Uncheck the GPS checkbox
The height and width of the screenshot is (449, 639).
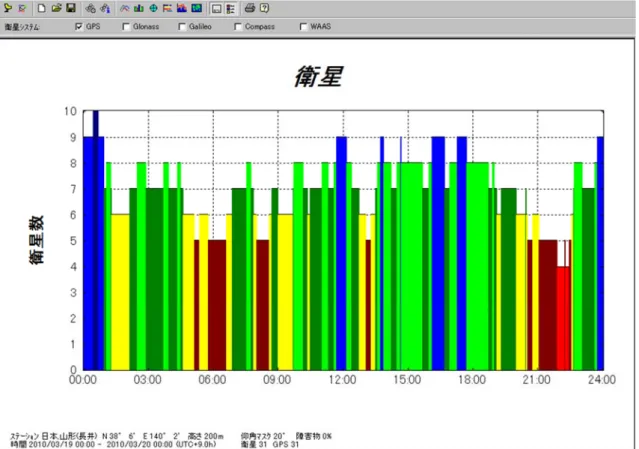pyautogui.click(x=79, y=26)
